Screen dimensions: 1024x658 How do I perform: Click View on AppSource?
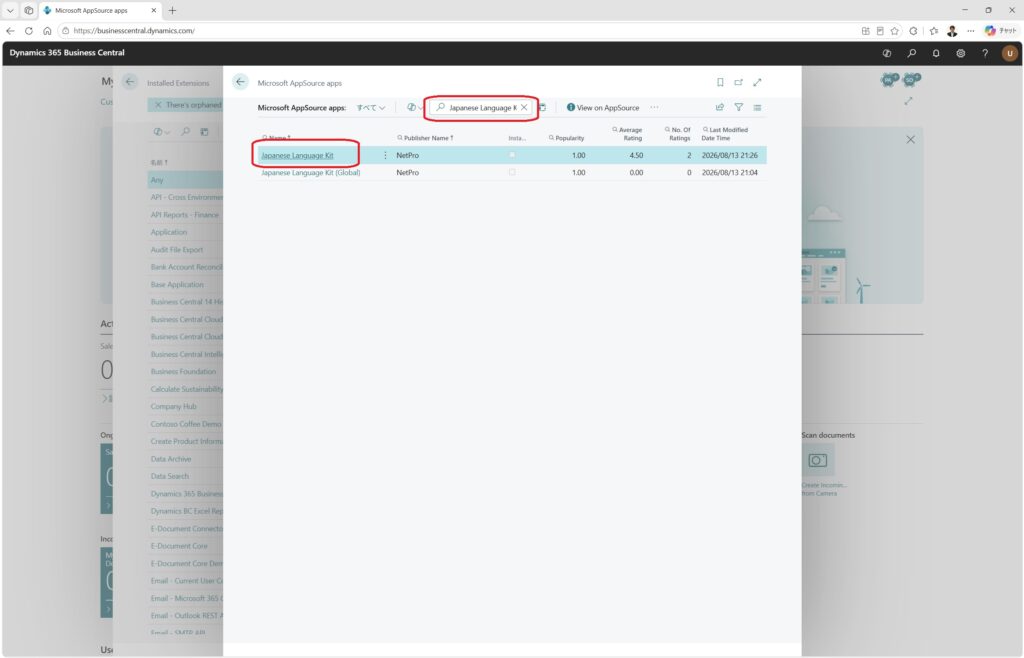pyautogui.click(x=603, y=108)
